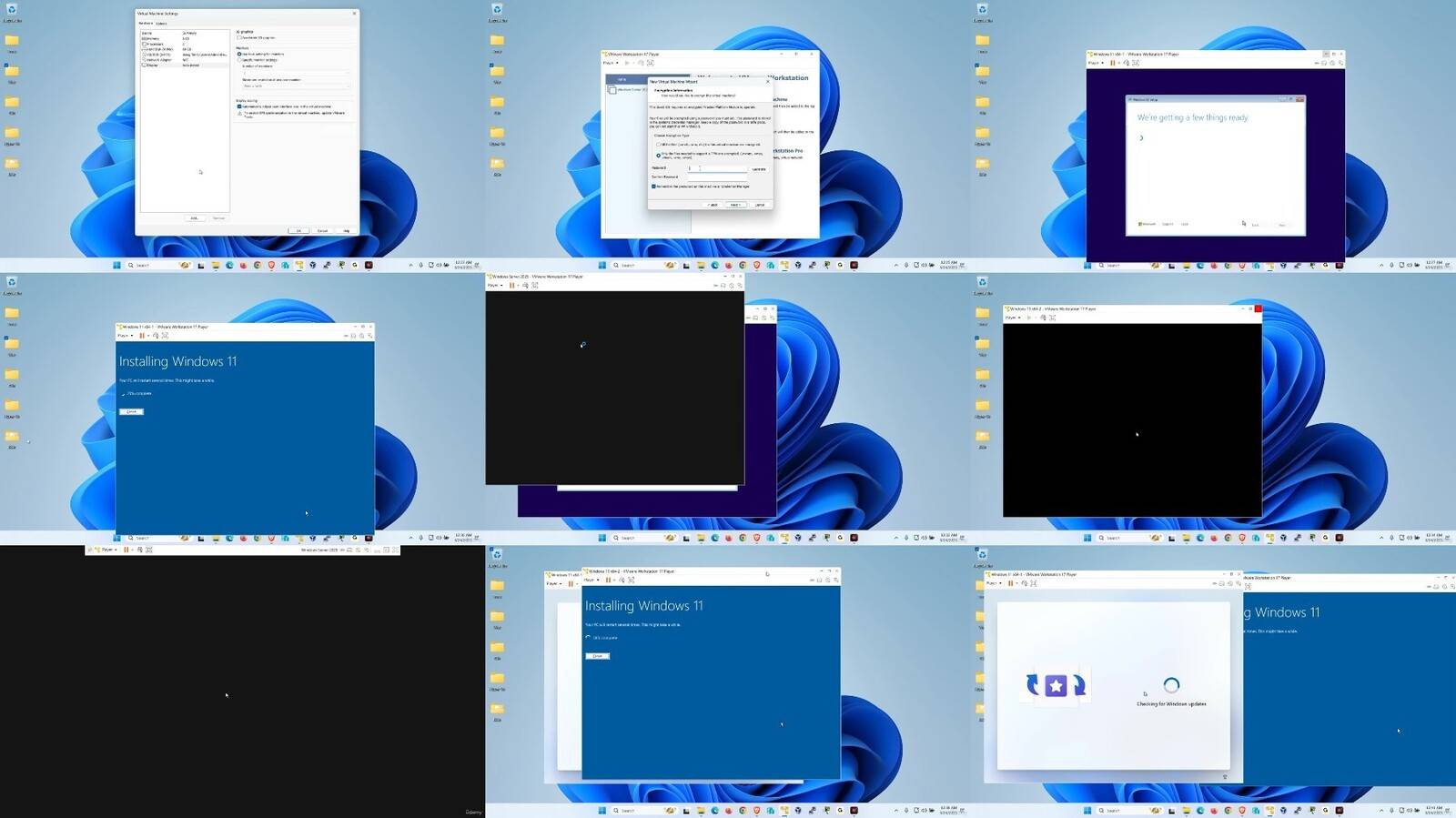Select Network Adapter in the hardware list
The width and height of the screenshot is (1456, 818).
click(185, 60)
